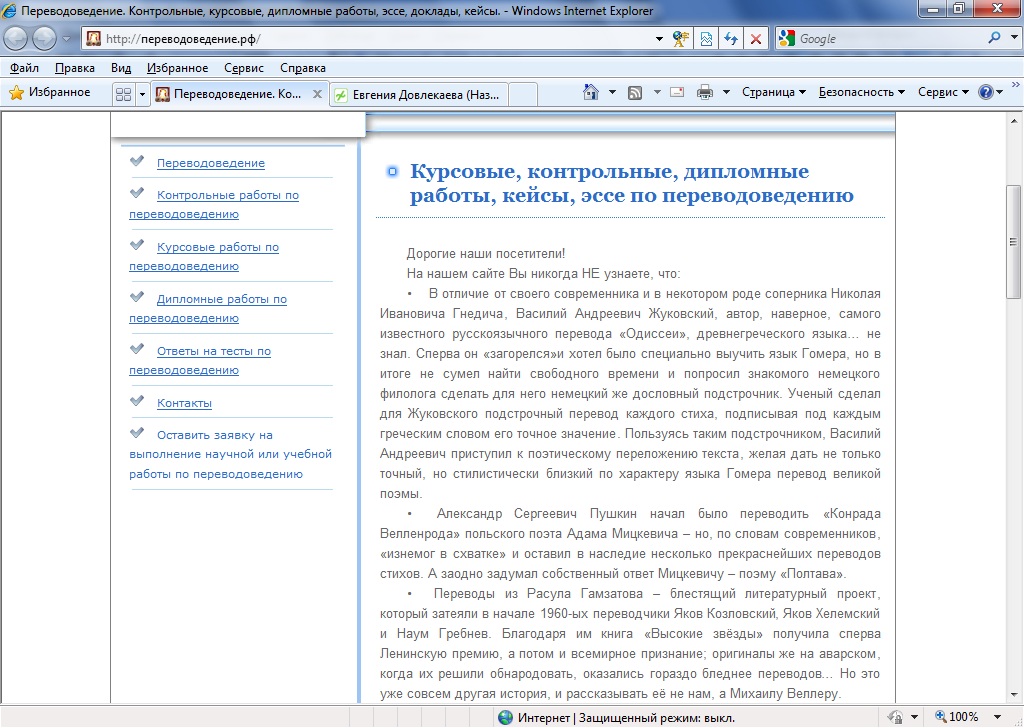Switch to the Евгения Довлекаева tab
Image resolution: width=1024 pixels, height=728 pixels.
point(419,95)
